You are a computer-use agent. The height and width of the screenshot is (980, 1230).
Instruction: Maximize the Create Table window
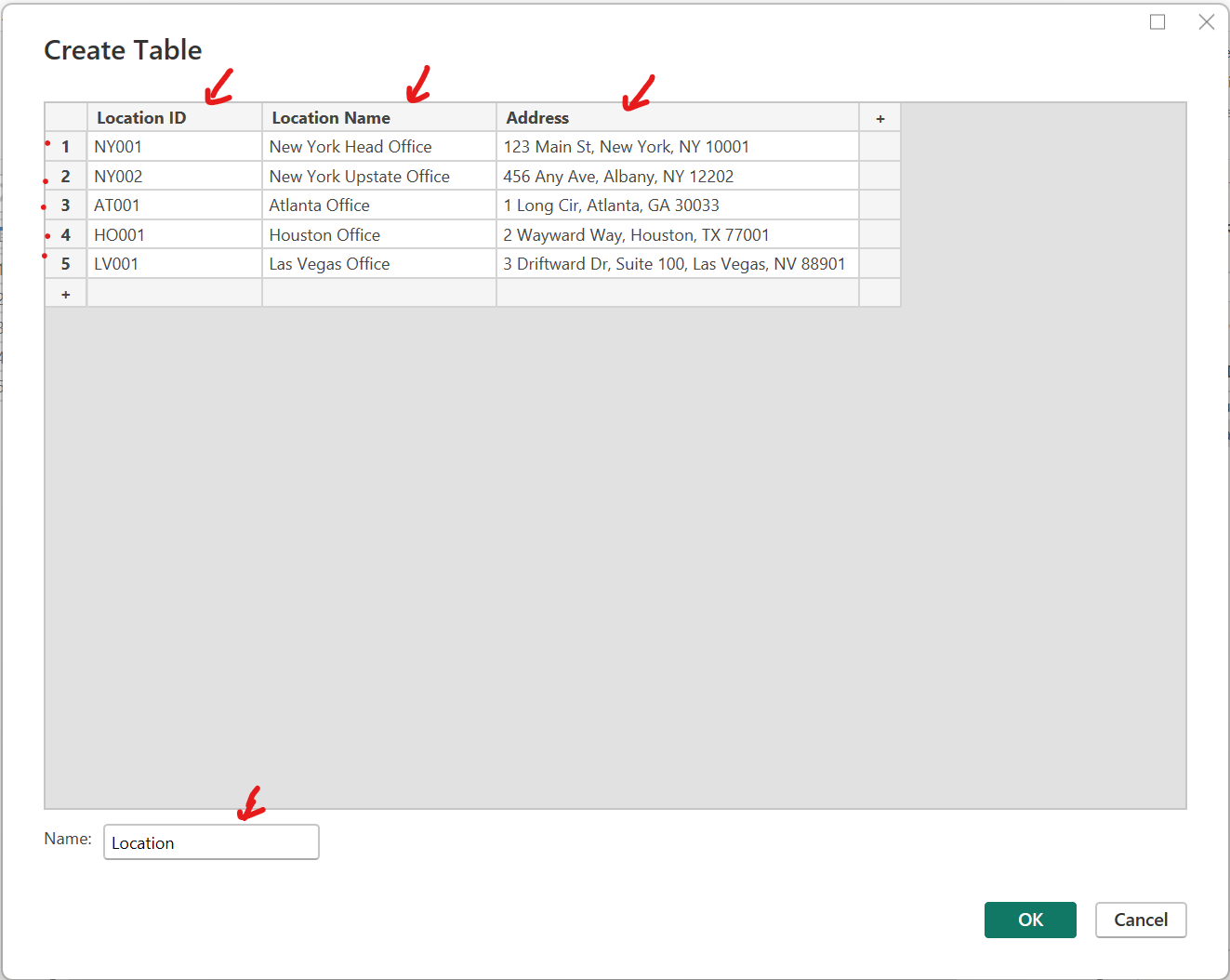click(1157, 21)
